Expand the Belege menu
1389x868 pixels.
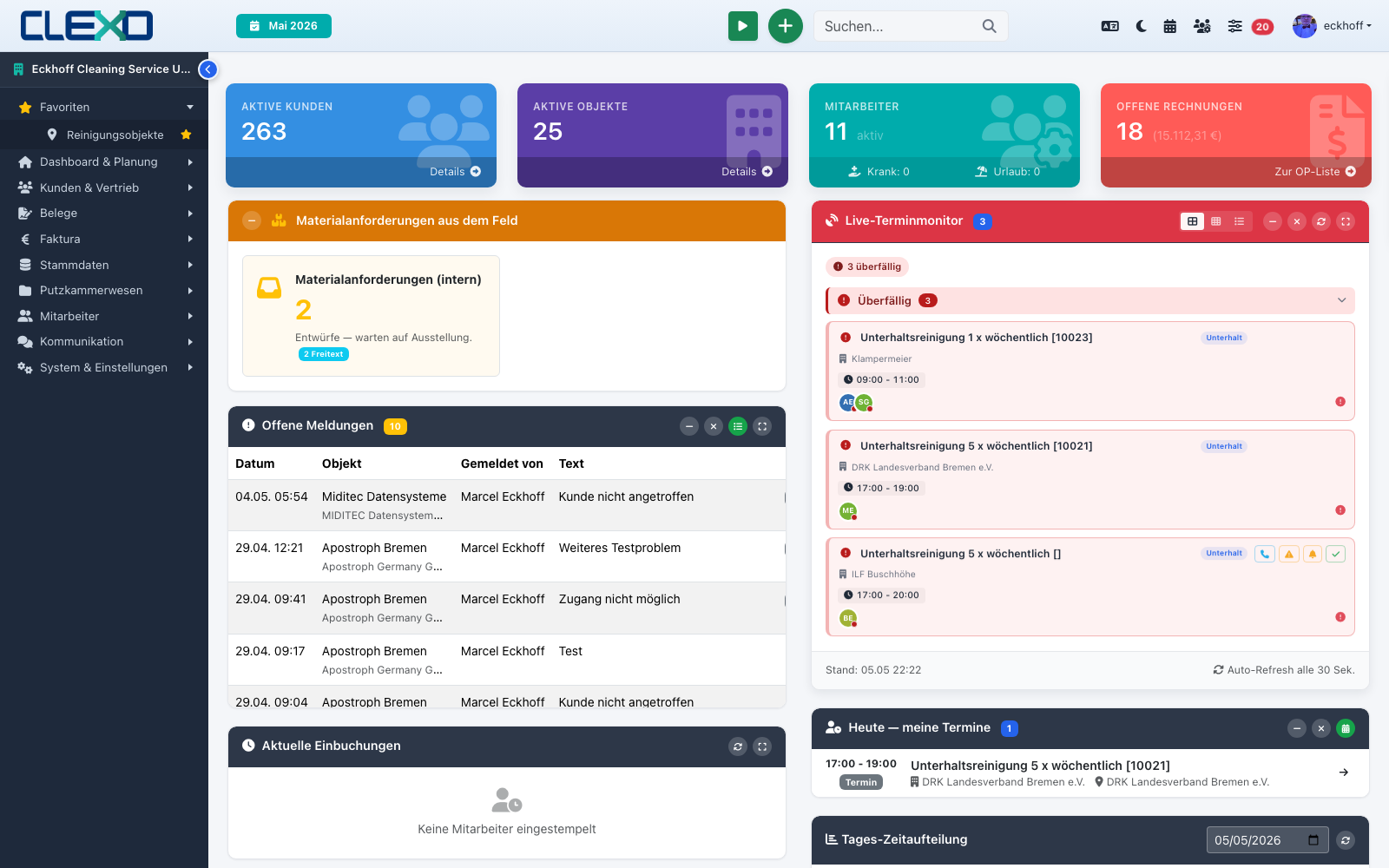coord(104,213)
